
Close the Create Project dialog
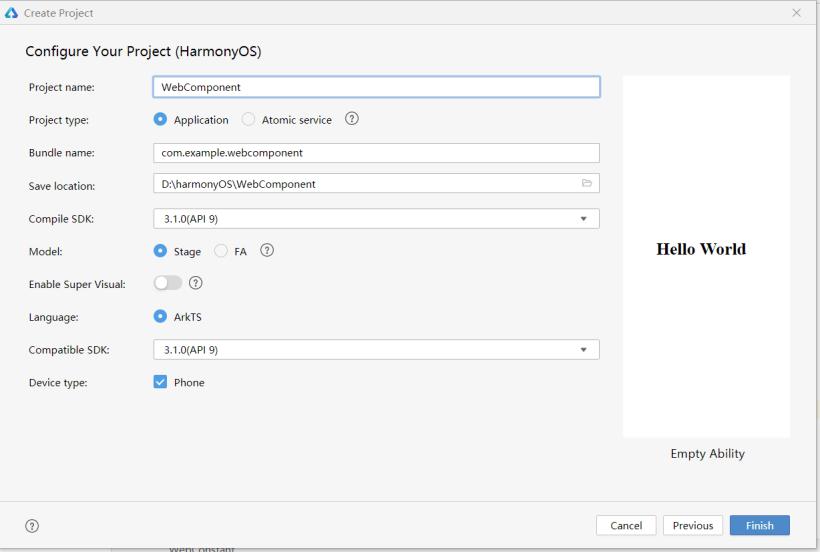click(x=796, y=13)
